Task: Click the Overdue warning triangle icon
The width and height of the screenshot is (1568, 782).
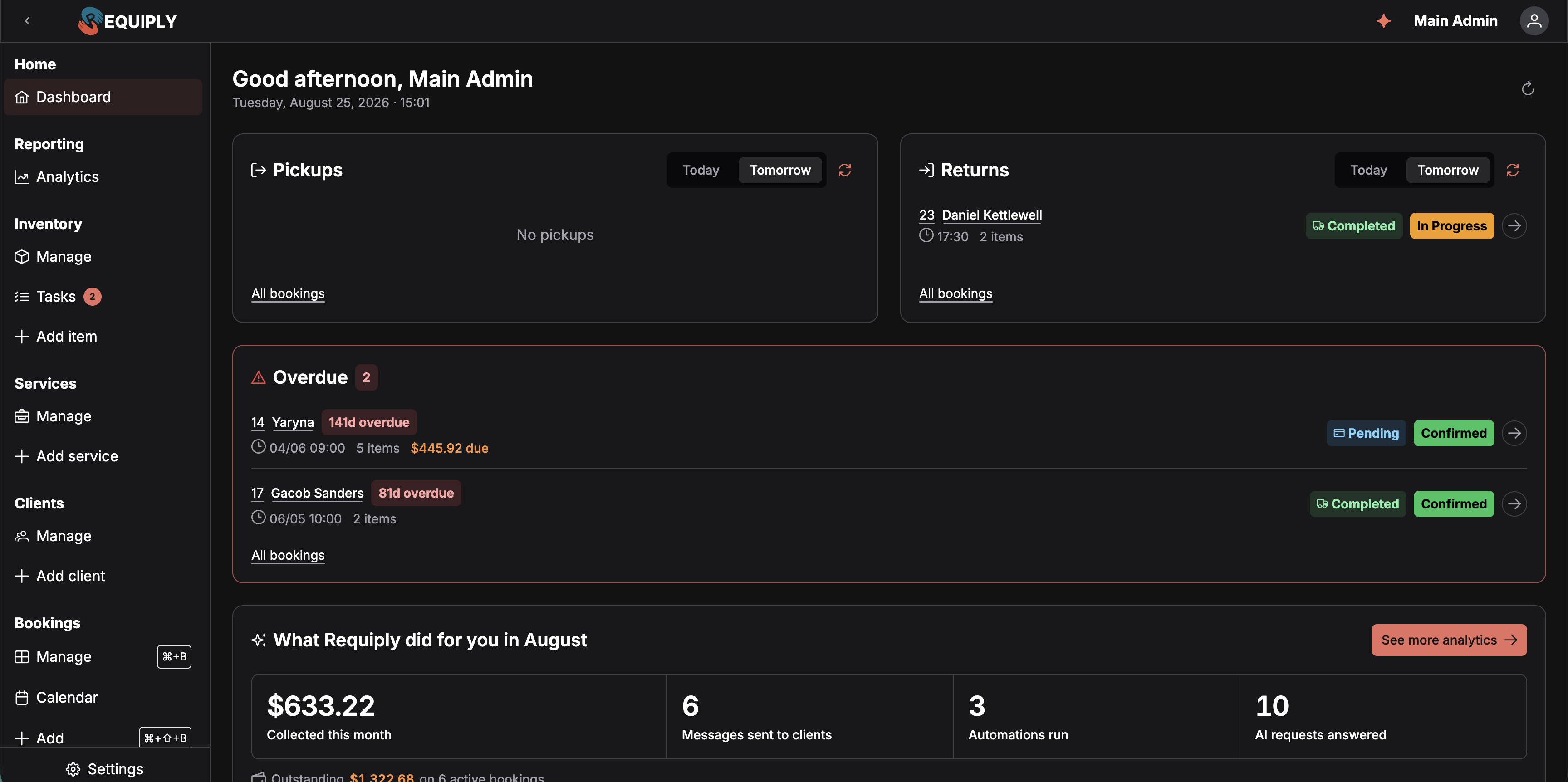Action: click(x=259, y=378)
